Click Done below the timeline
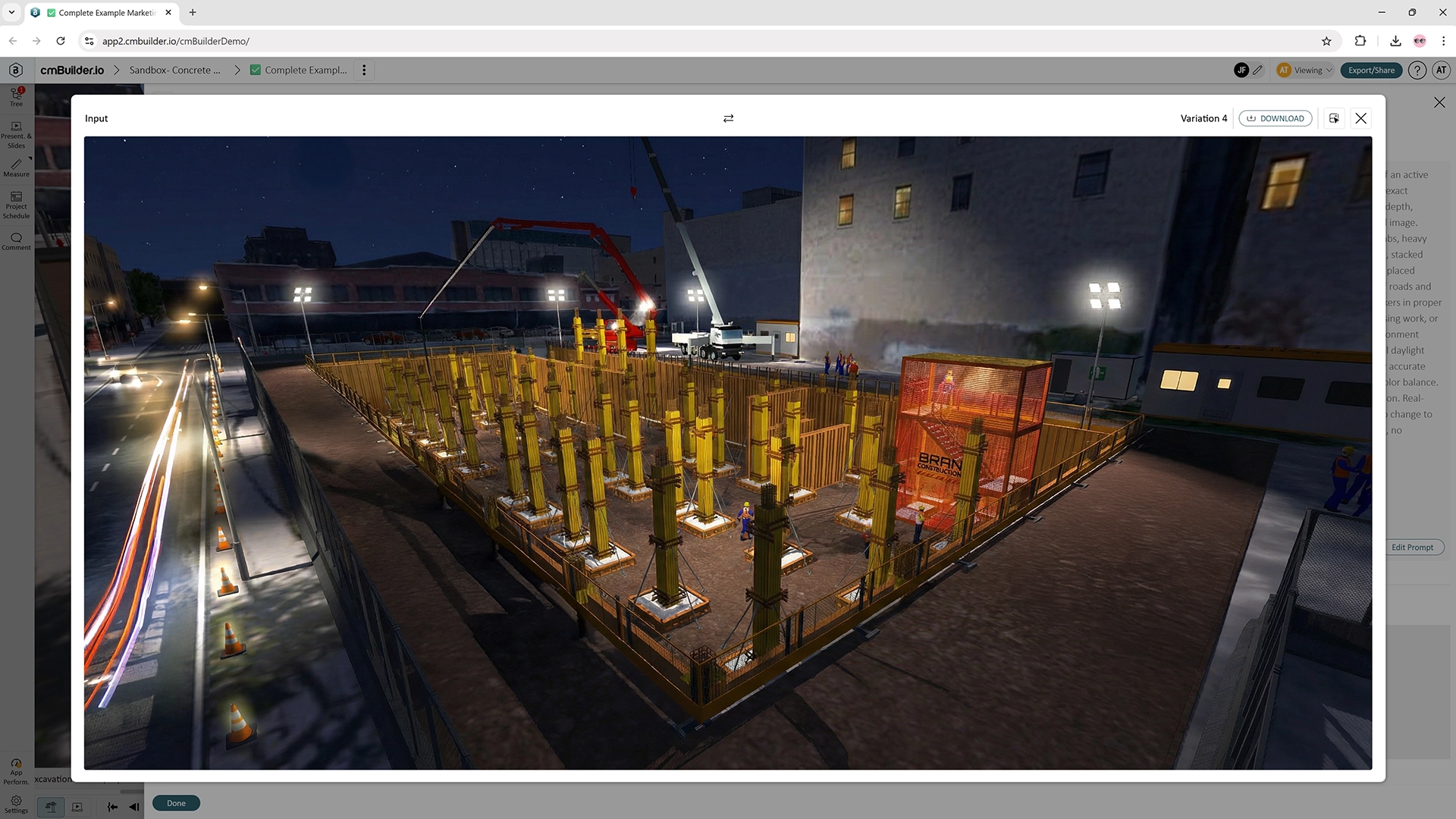 (x=175, y=802)
